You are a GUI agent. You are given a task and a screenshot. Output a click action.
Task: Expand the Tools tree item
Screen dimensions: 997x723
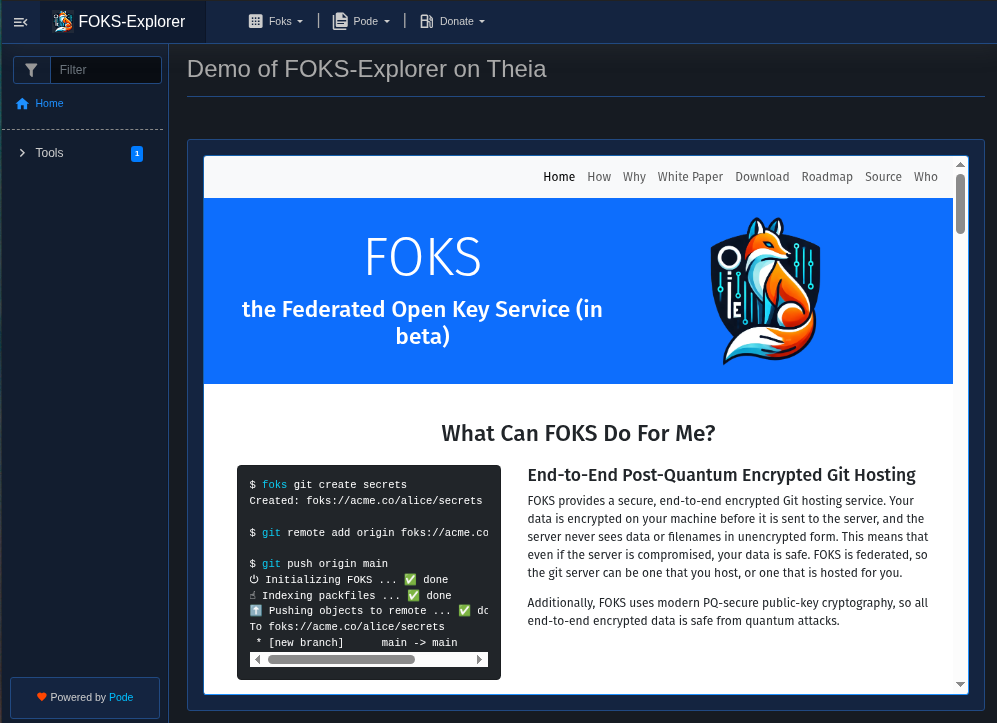coord(22,153)
